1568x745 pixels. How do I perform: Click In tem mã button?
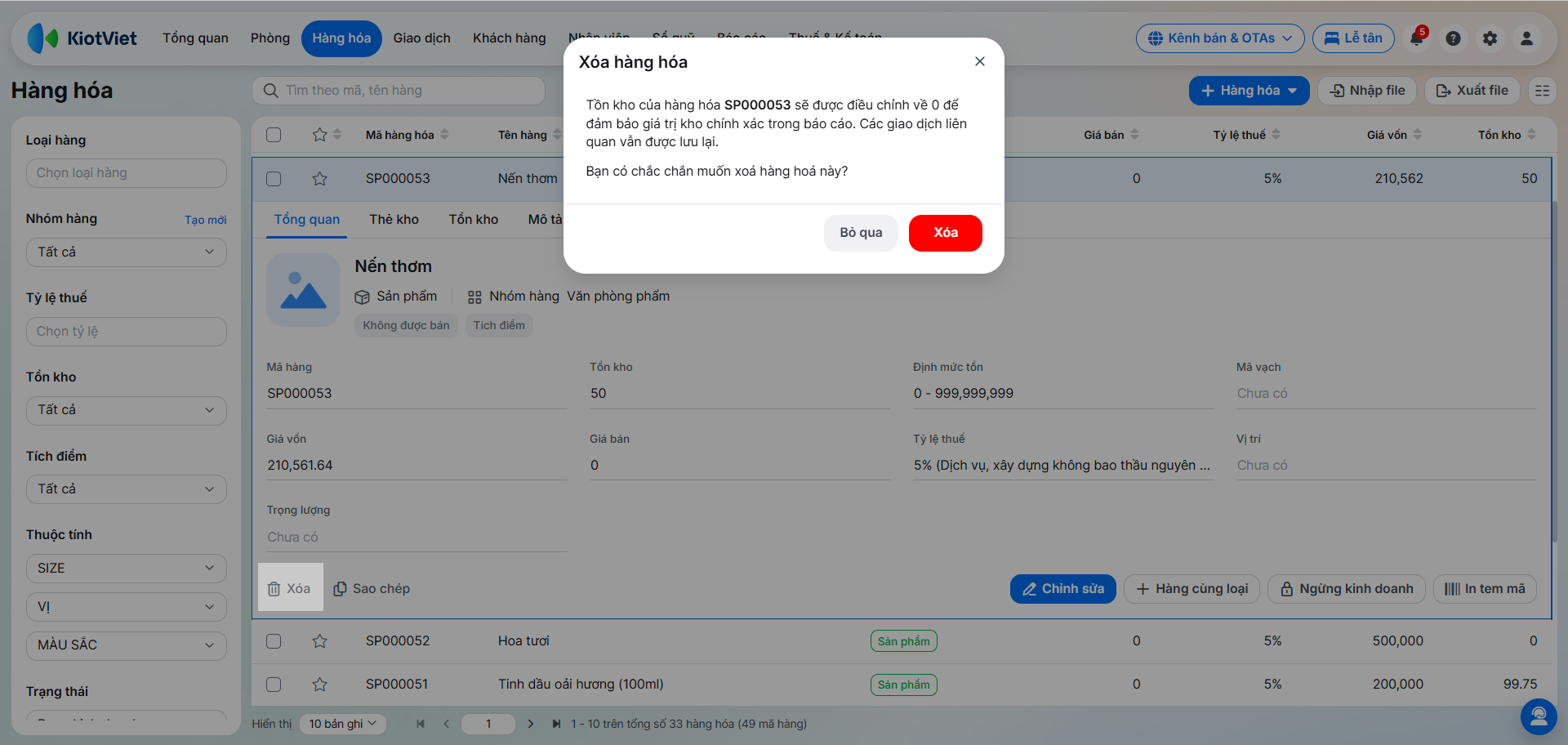tap(1485, 589)
